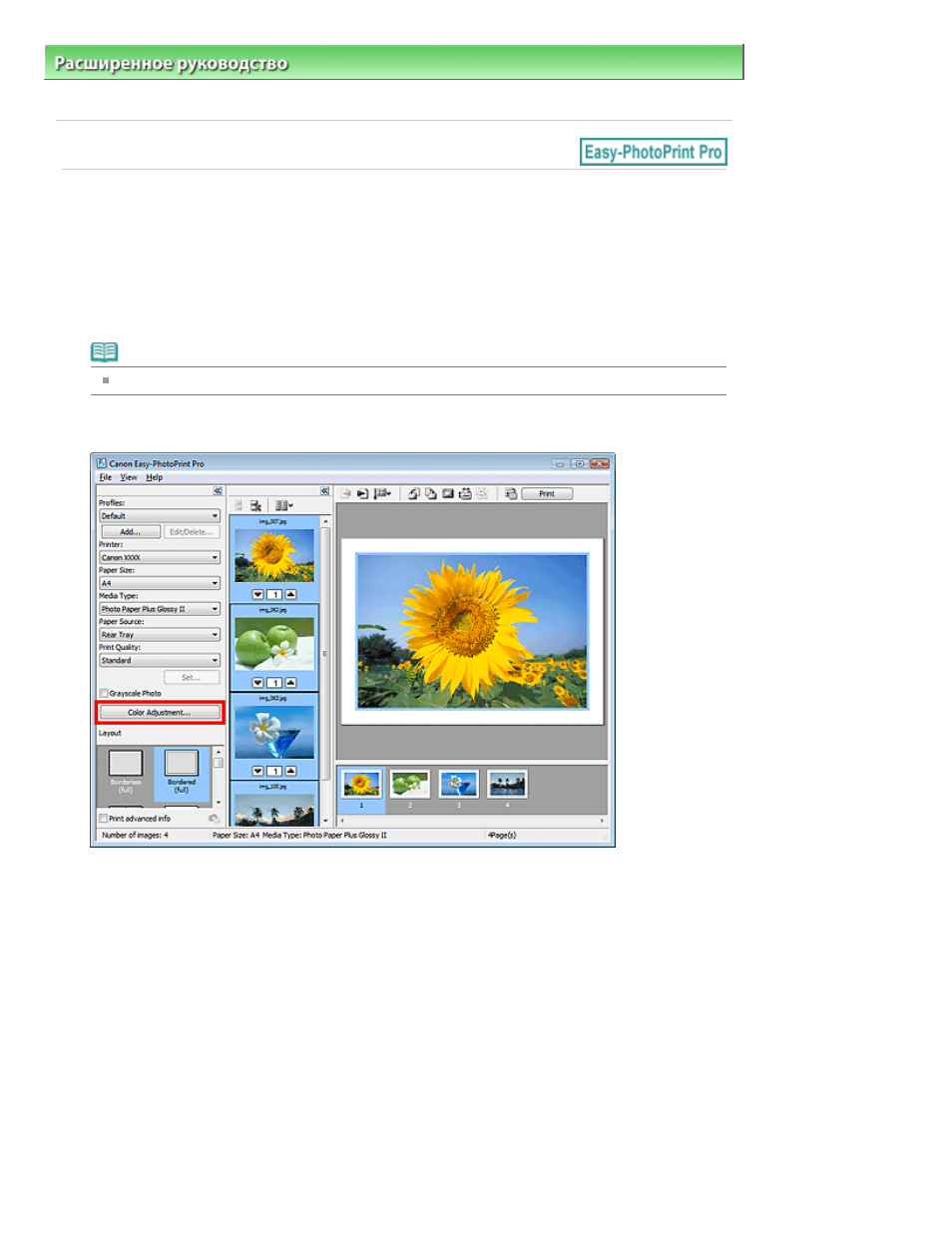Rotate the image right with the toolbar icon
The height and width of the screenshot is (1233, 952).
(x=430, y=493)
